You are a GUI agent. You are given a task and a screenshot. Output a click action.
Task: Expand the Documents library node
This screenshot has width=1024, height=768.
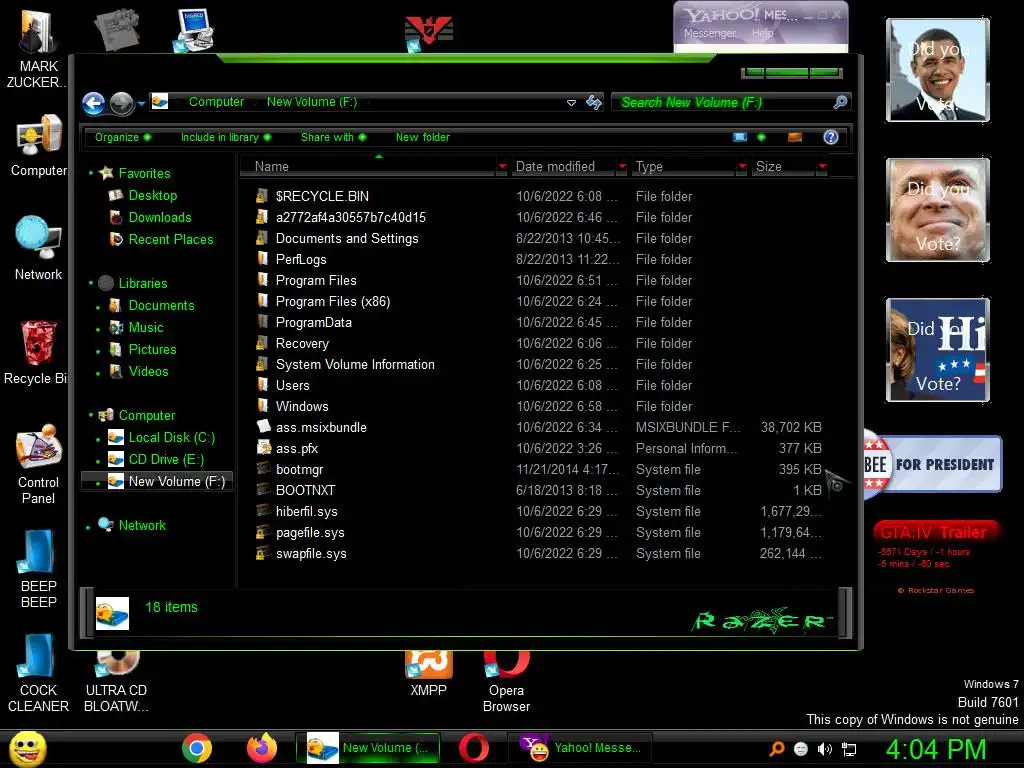click(x=98, y=306)
